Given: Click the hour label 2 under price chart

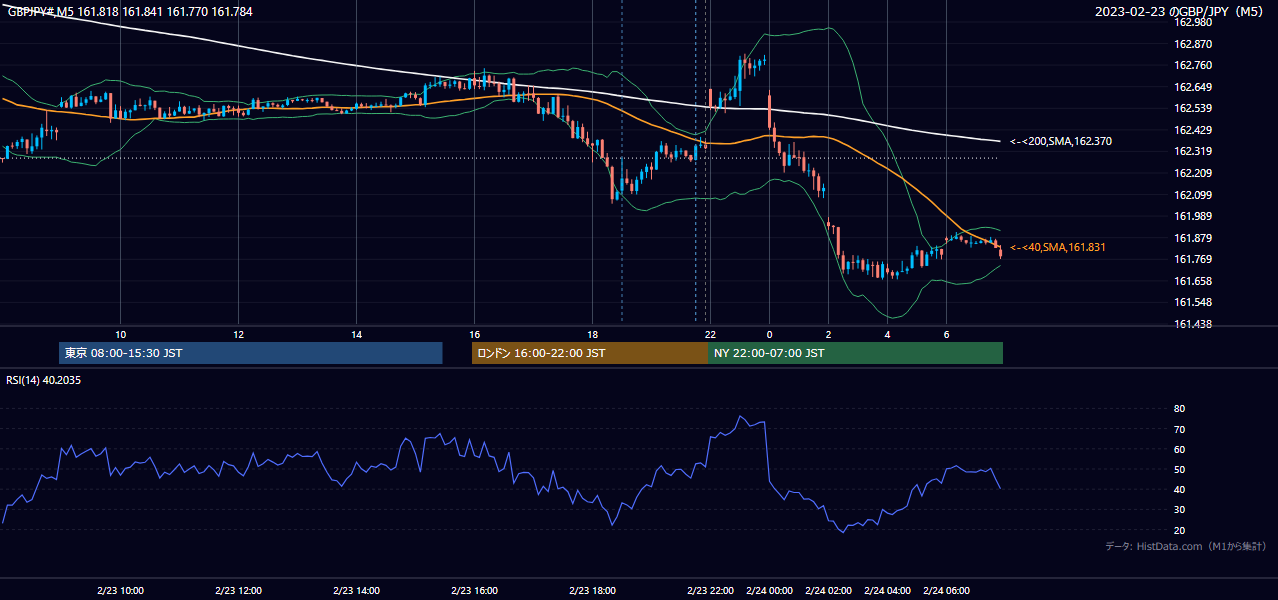Looking at the screenshot, I should (828, 334).
